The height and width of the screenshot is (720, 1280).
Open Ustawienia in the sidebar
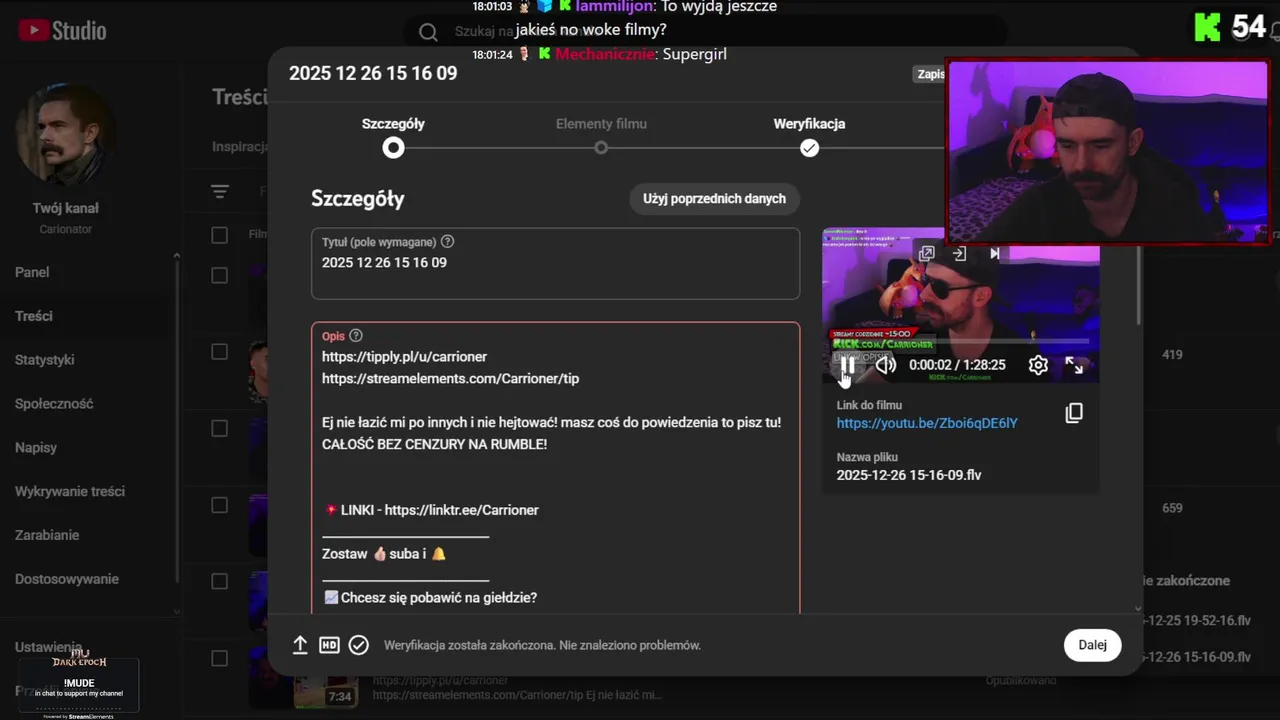tap(48, 647)
